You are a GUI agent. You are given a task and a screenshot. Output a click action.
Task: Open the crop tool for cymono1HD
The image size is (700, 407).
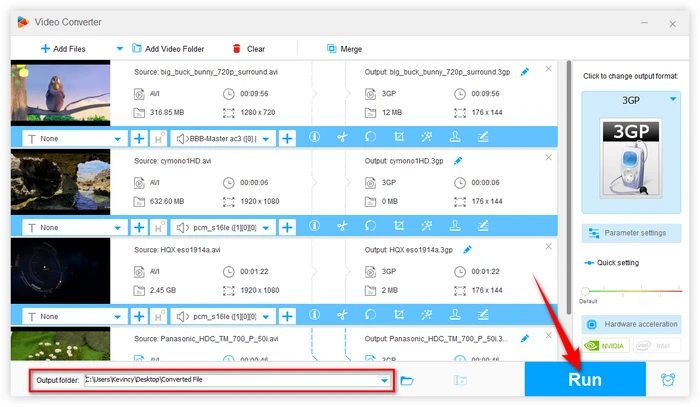coord(399,226)
